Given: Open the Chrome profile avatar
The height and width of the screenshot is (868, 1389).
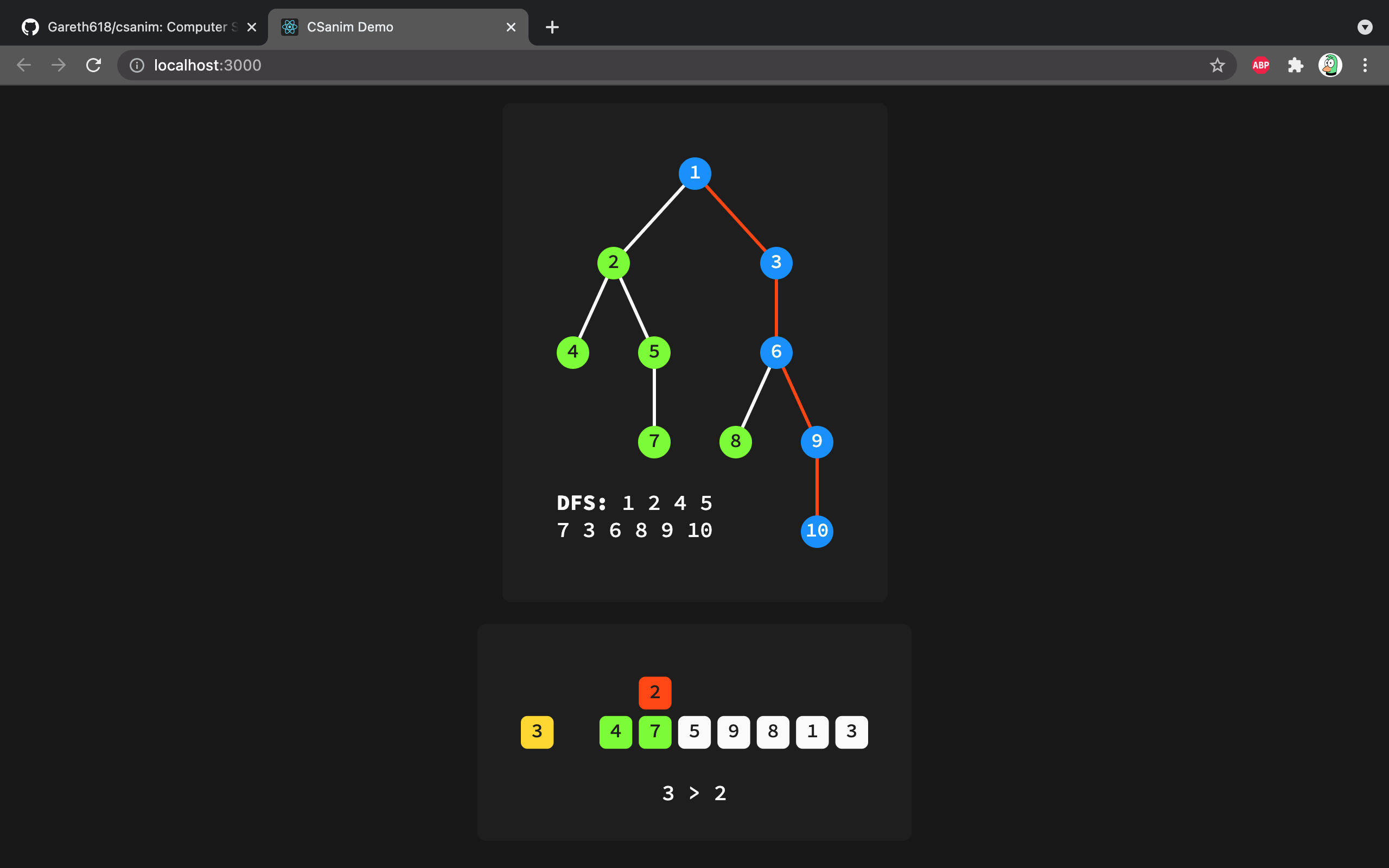Looking at the screenshot, I should pyautogui.click(x=1329, y=66).
